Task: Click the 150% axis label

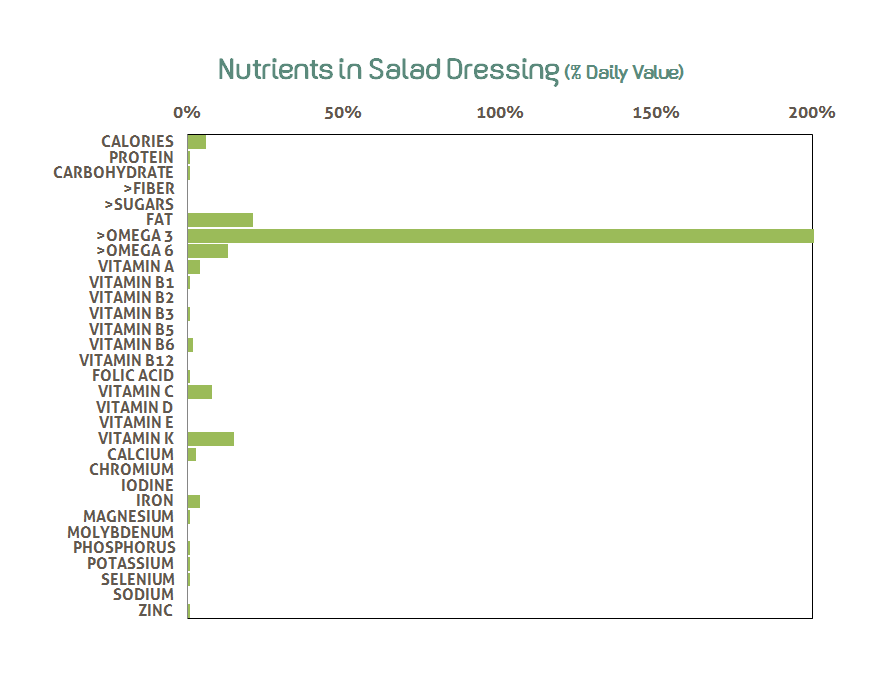Action: [x=656, y=112]
